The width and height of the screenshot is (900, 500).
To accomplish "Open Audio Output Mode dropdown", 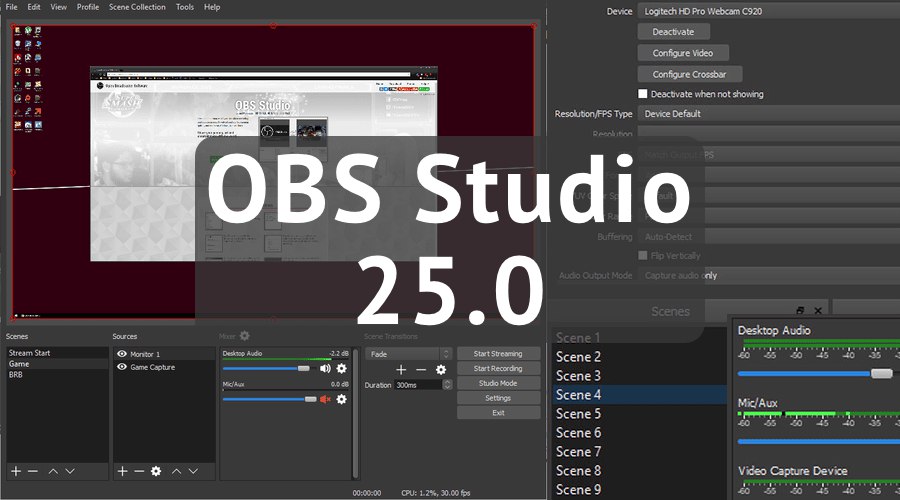I will [x=769, y=276].
